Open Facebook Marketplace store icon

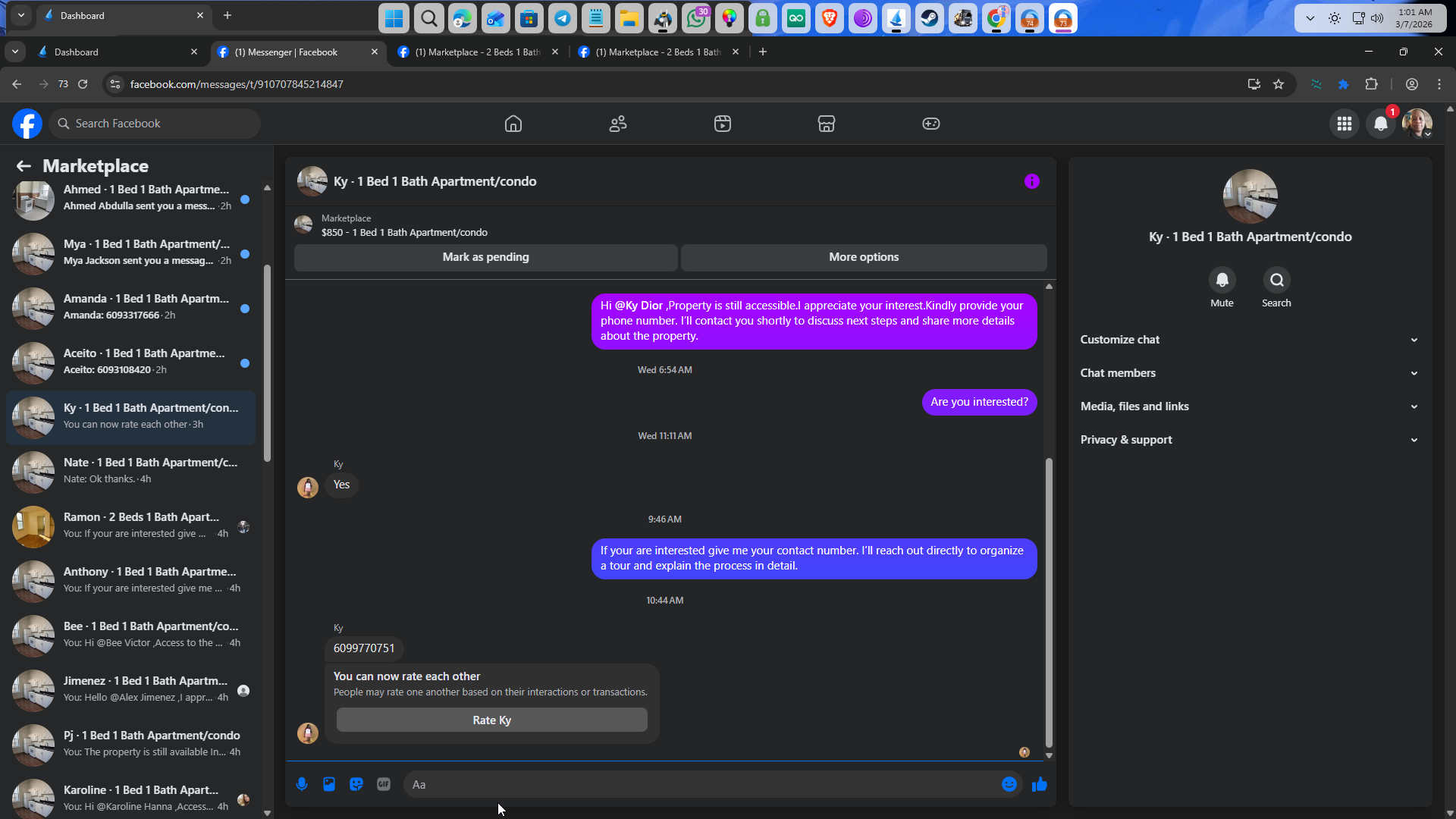826,124
